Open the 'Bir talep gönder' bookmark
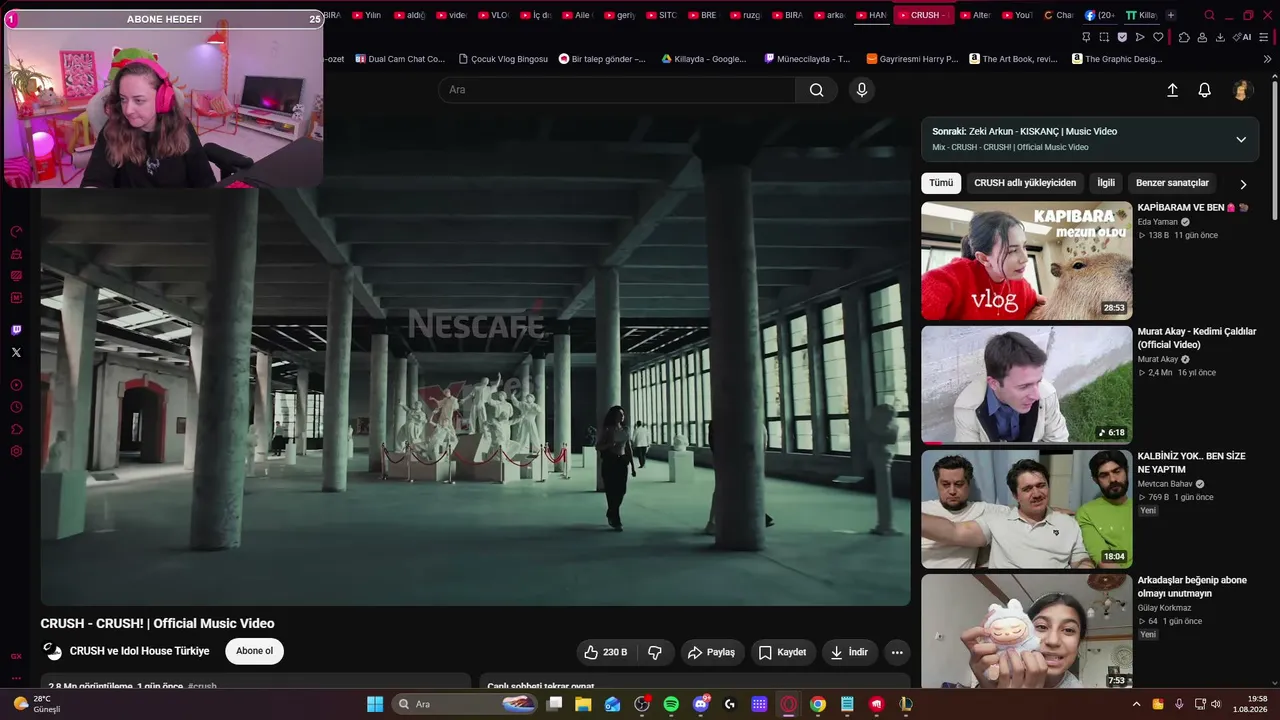The width and height of the screenshot is (1280, 720). [602, 59]
